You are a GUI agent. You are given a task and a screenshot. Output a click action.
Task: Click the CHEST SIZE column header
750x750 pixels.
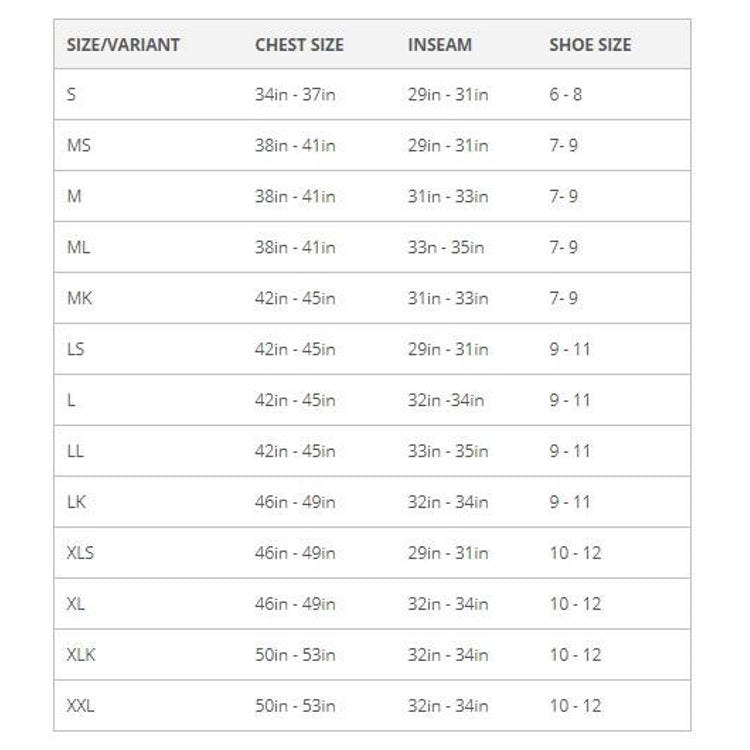[x=299, y=45]
